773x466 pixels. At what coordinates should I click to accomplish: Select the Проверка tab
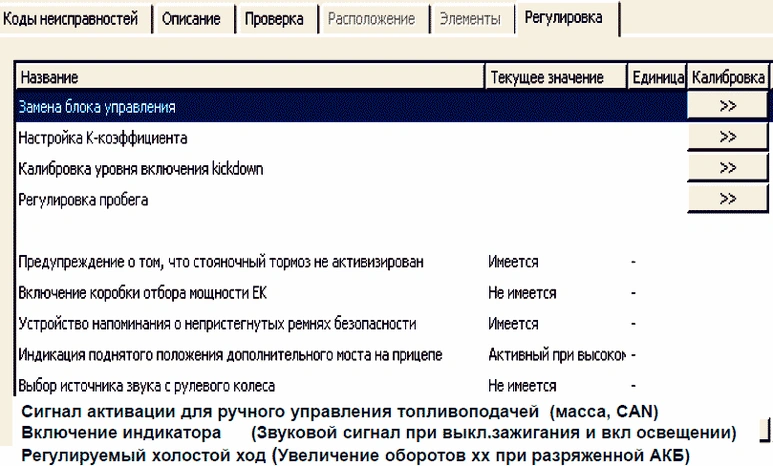tap(274, 19)
